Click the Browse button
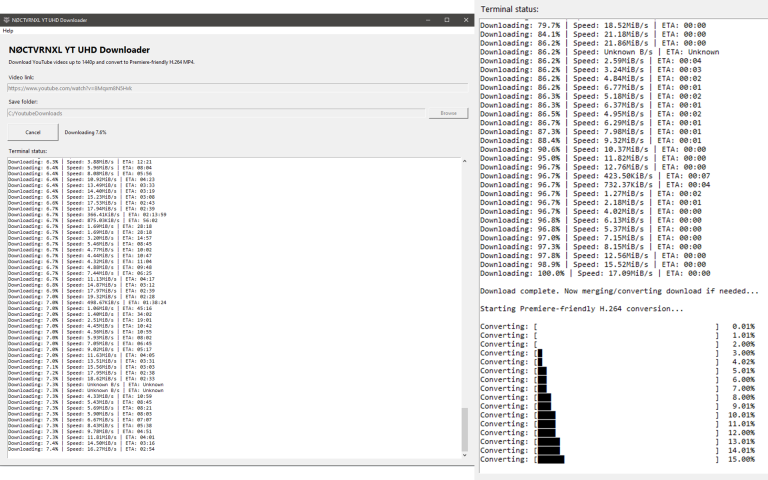This screenshot has width=768, height=480. 448,113
